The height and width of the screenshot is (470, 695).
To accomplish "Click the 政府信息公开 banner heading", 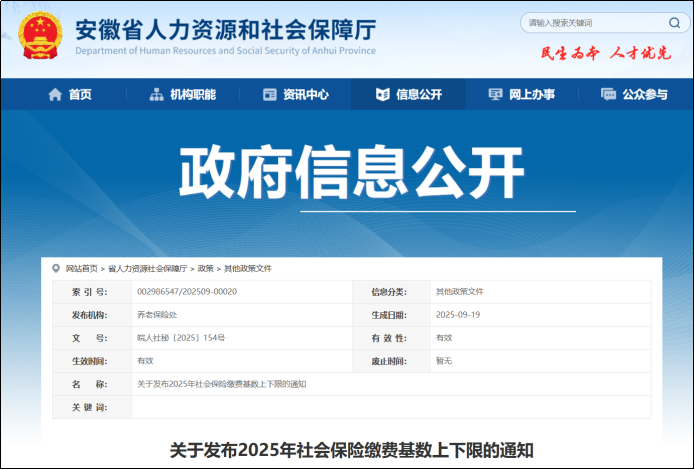I will 351,173.
